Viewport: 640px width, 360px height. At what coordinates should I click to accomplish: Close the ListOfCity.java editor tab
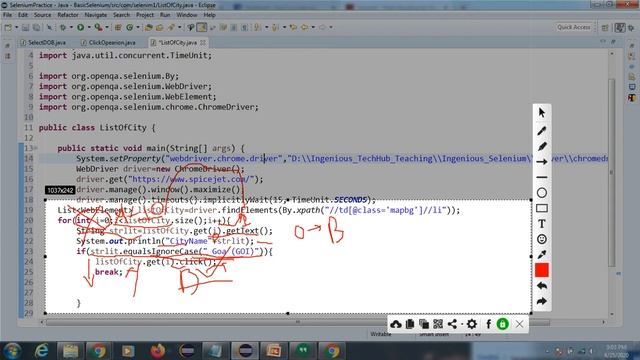pyautogui.click(x=203, y=42)
